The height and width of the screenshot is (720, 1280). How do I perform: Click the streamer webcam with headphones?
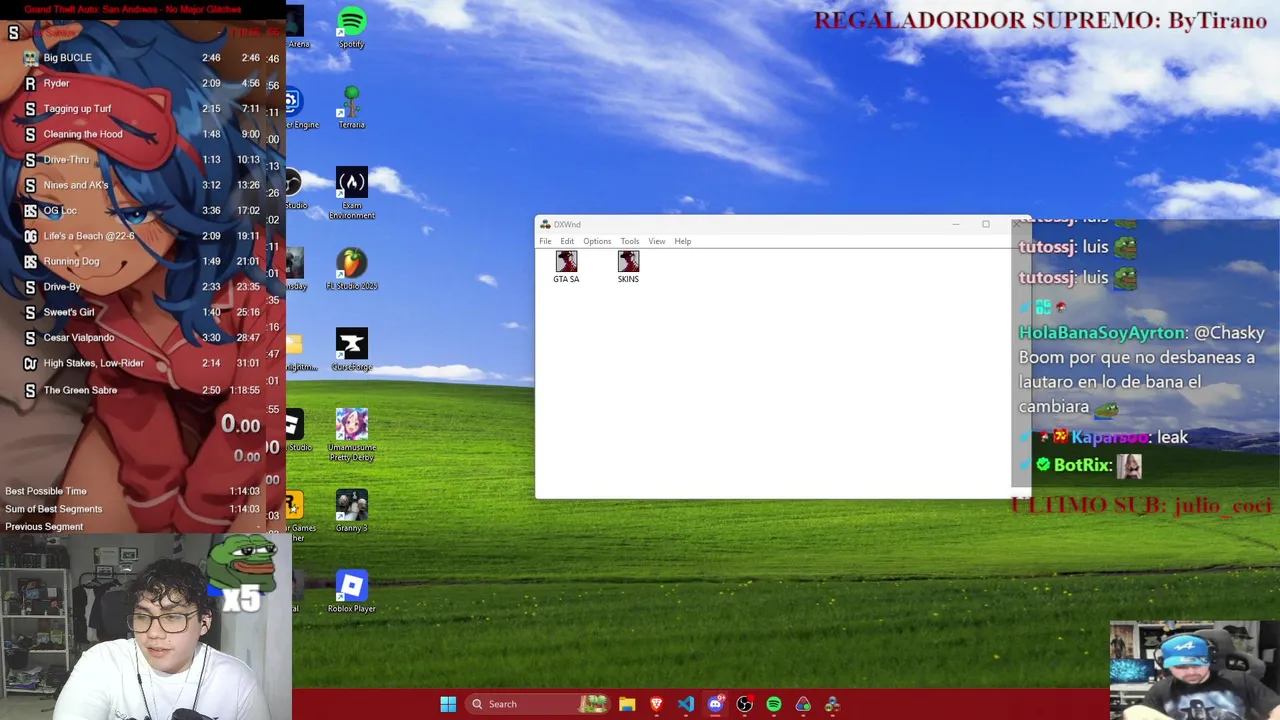coord(146,628)
